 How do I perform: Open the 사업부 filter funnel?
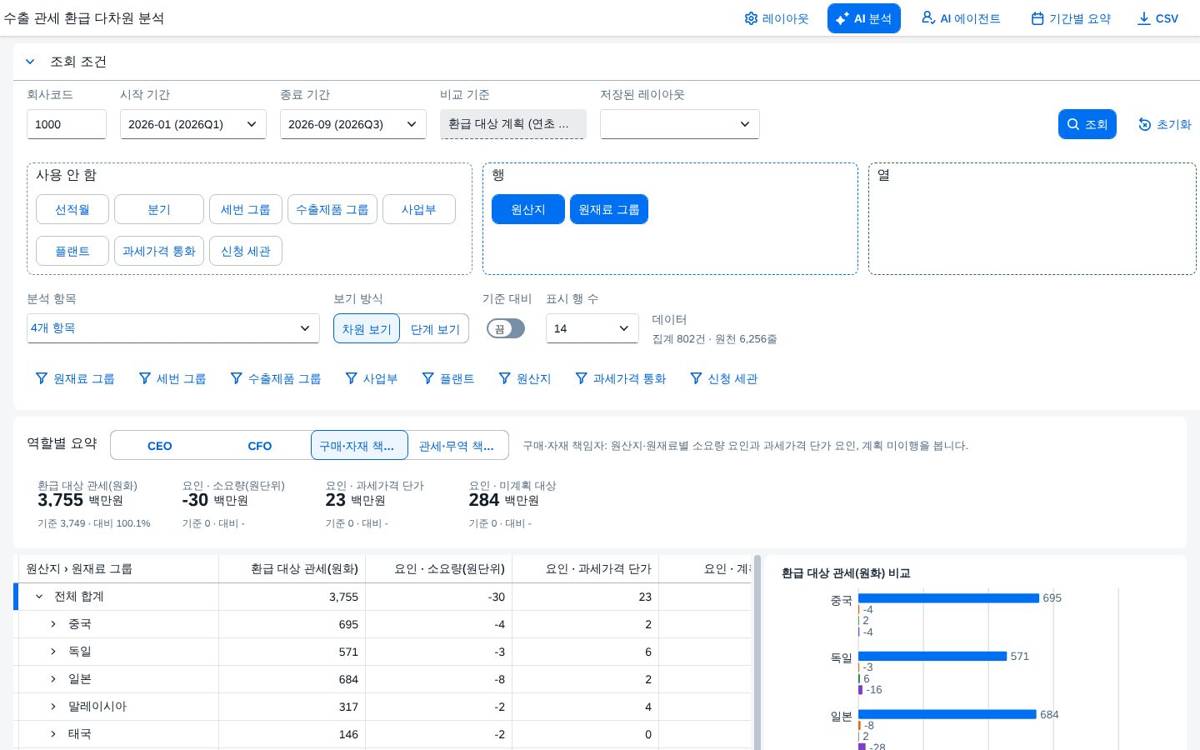(371, 379)
